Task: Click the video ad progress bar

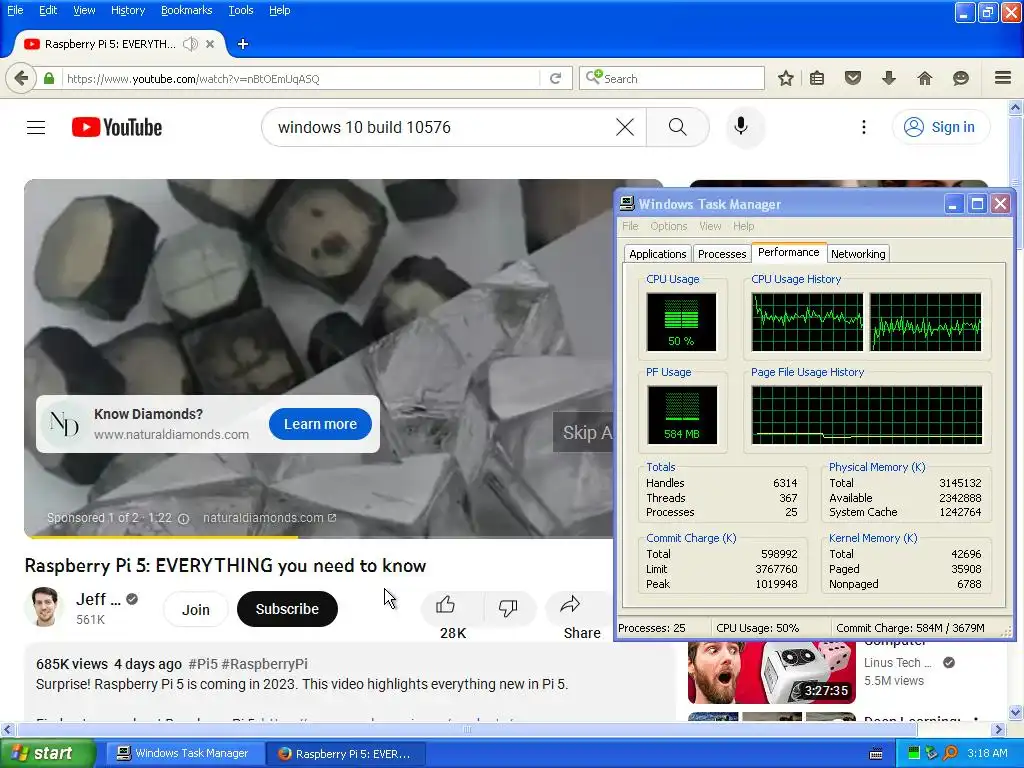Action: click(320, 537)
